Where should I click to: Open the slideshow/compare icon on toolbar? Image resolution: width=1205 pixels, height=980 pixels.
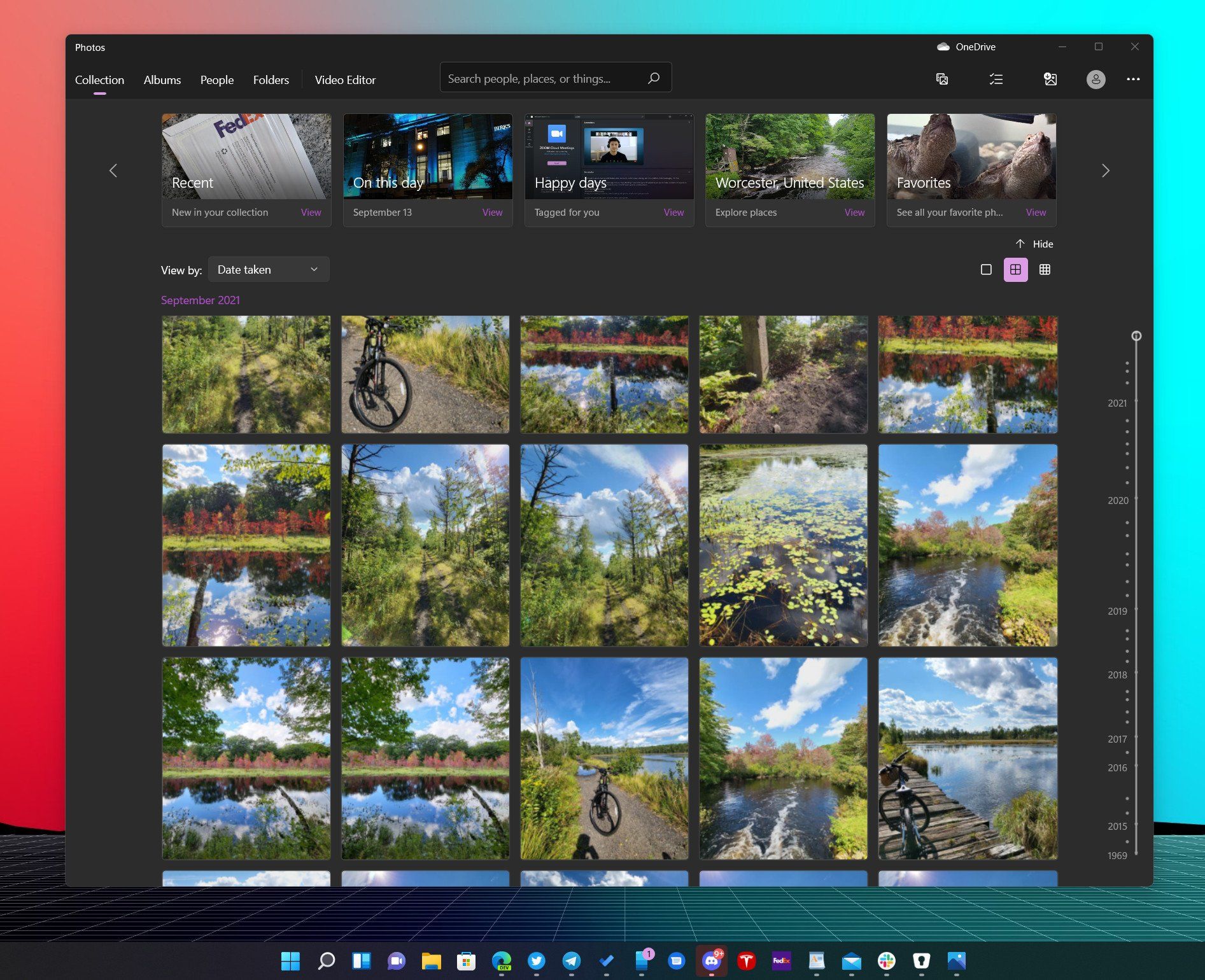coord(941,79)
